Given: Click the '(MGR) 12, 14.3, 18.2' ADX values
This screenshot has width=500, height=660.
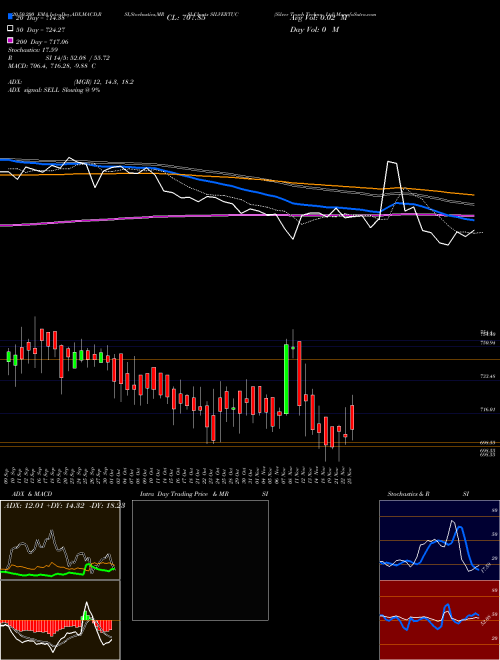Looking at the screenshot, I should click(x=103, y=82).
